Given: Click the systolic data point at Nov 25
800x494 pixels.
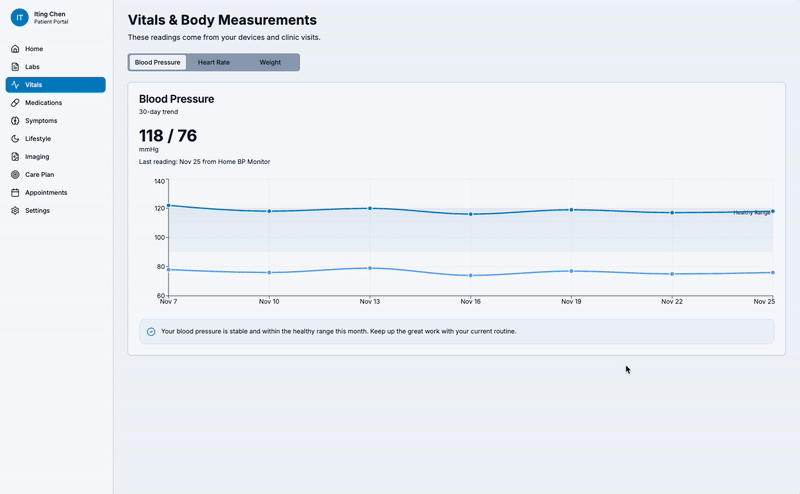Looking at the screenshot, I should coord(773,211).
